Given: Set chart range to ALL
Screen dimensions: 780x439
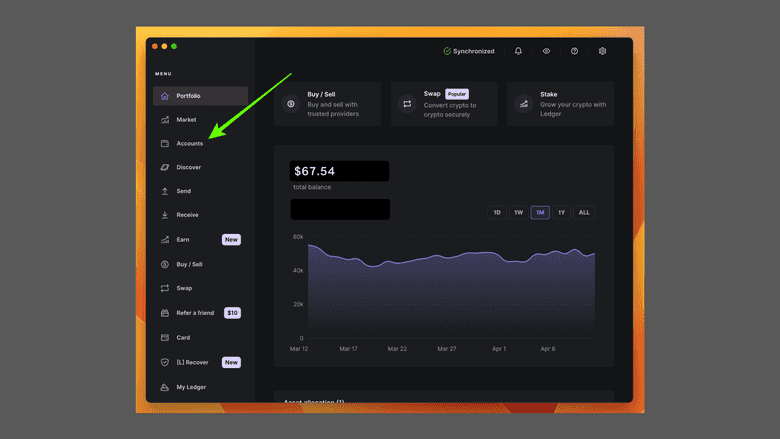Looking at the screenshot, I should 584,212.
